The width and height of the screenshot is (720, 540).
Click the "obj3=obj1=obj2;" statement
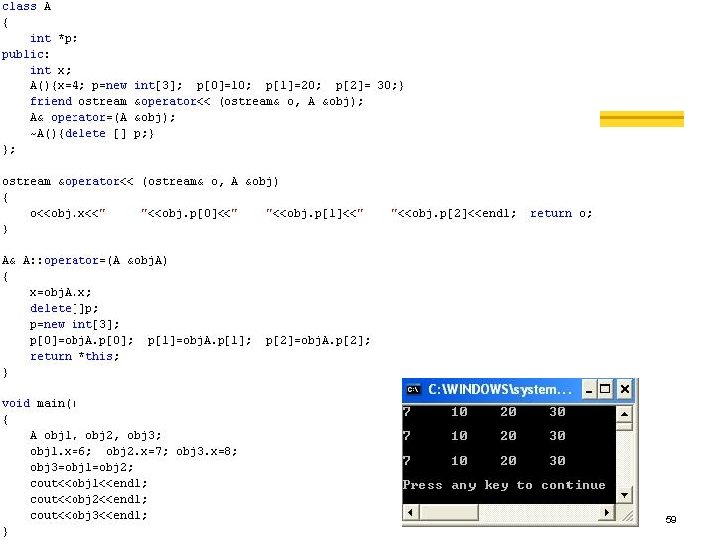click(x=81, y=467)
